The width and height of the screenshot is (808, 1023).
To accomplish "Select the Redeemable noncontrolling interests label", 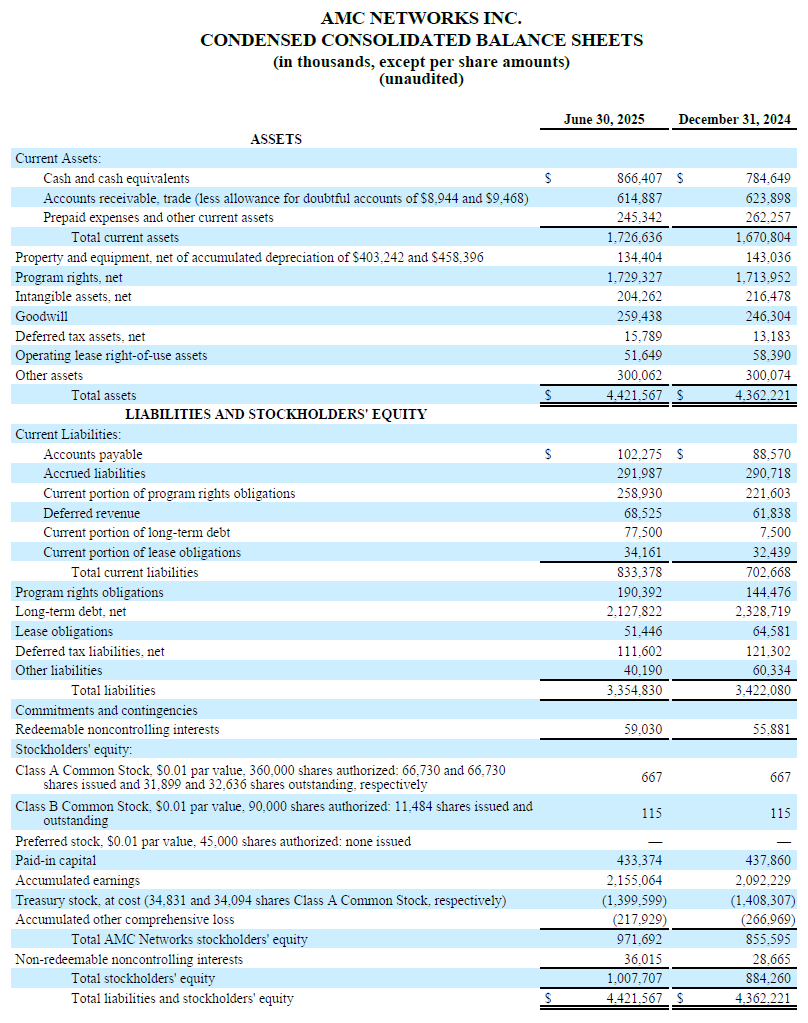I will point(117,729).
